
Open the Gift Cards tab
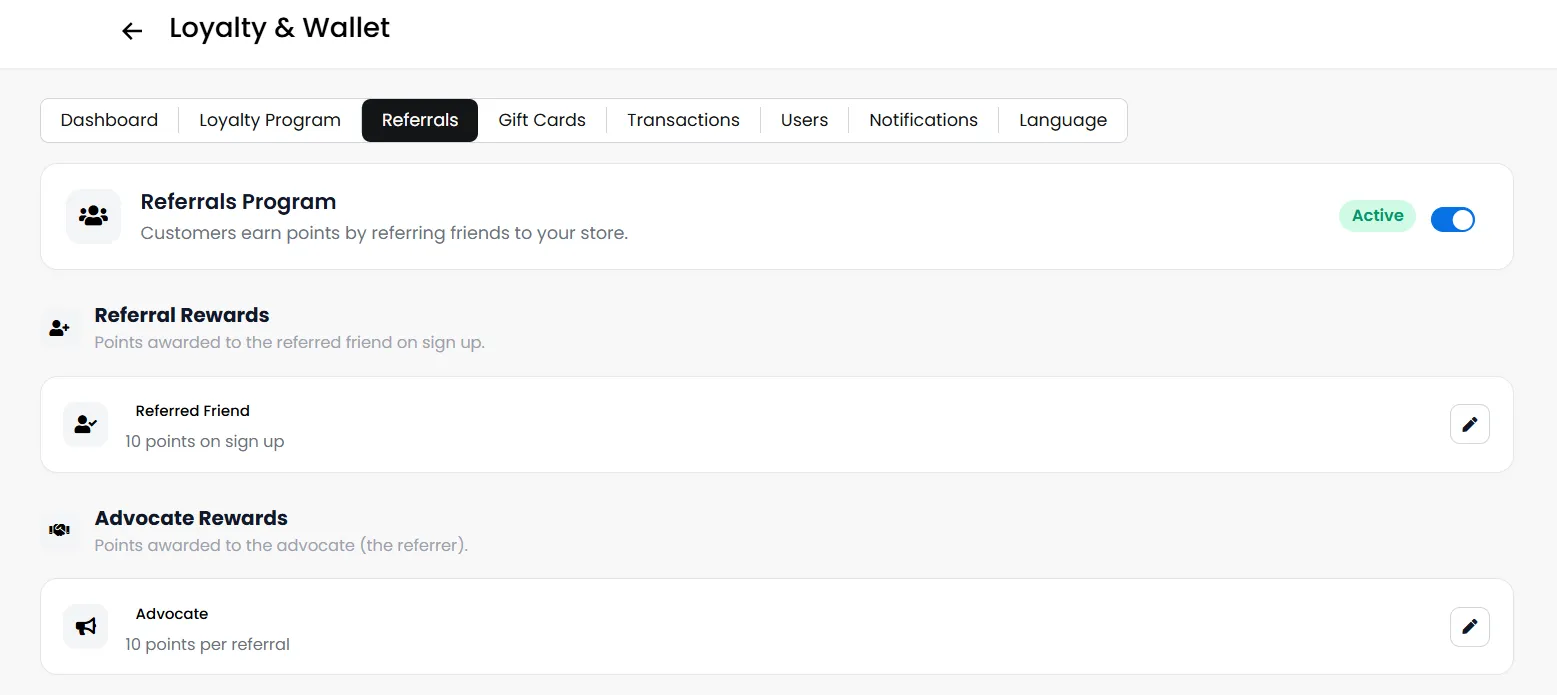(542, 120)
